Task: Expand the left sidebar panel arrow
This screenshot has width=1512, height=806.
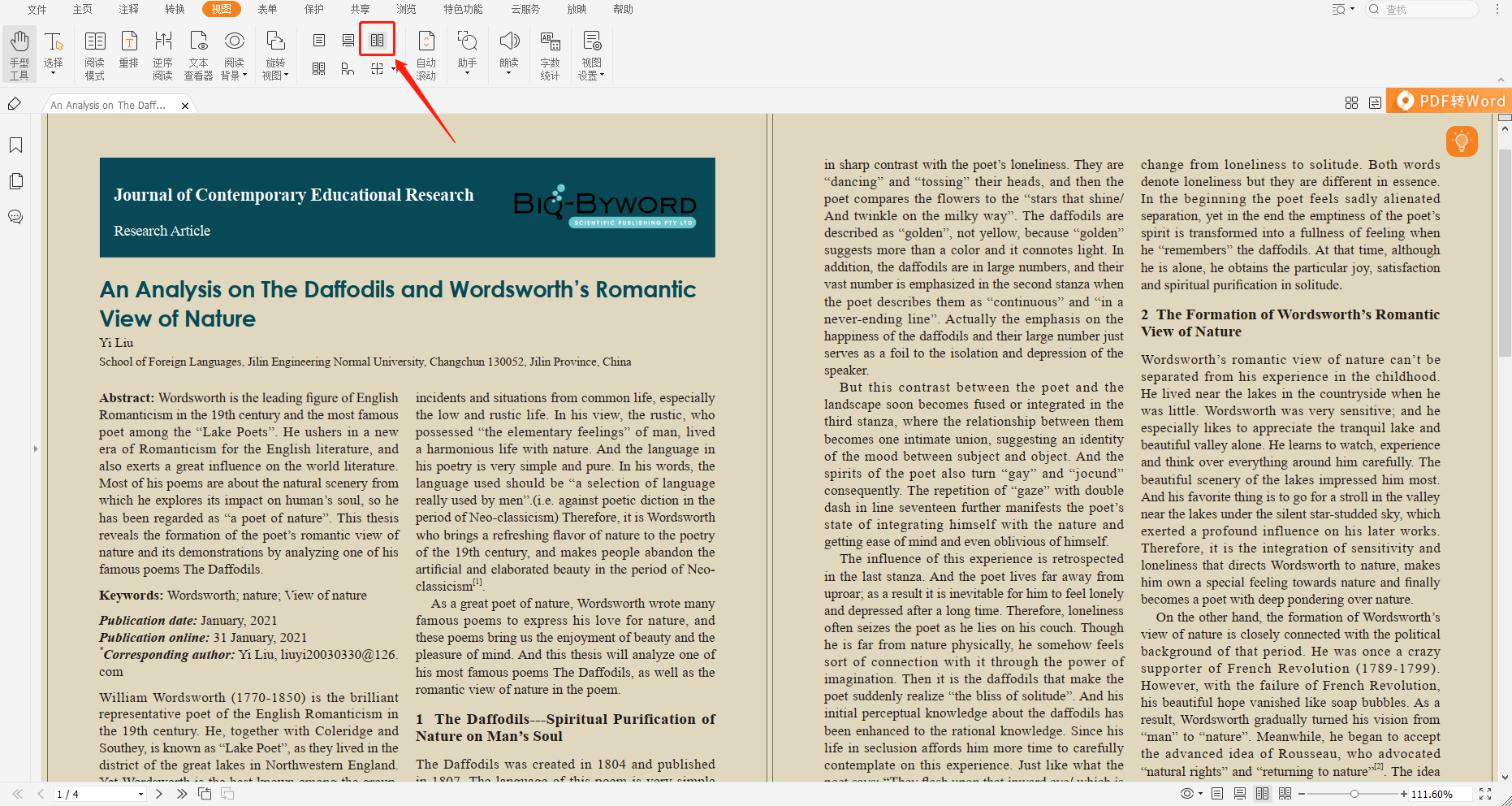Action: click(36, 448)
